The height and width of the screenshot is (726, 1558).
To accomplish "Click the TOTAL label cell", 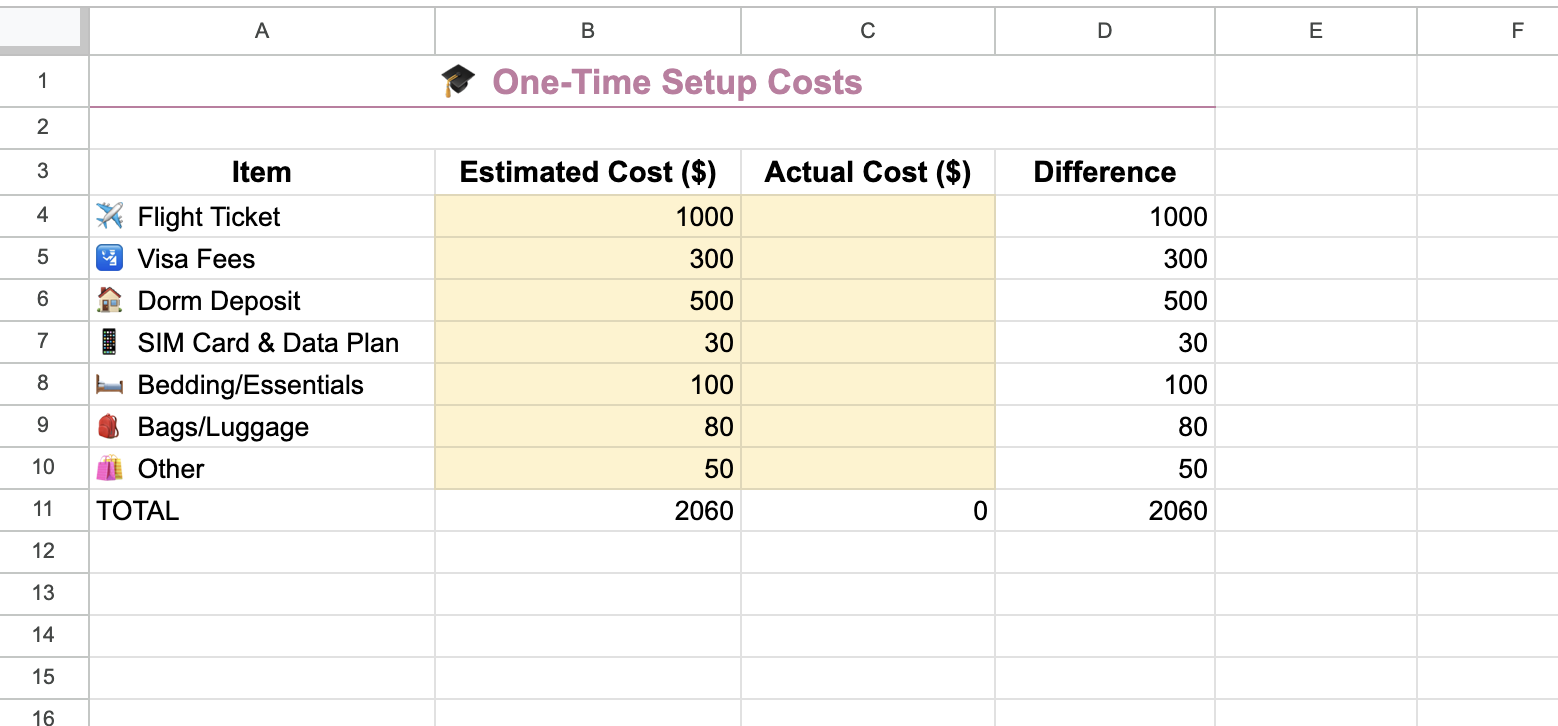I will pyautogui.click(x=137, y=510).
